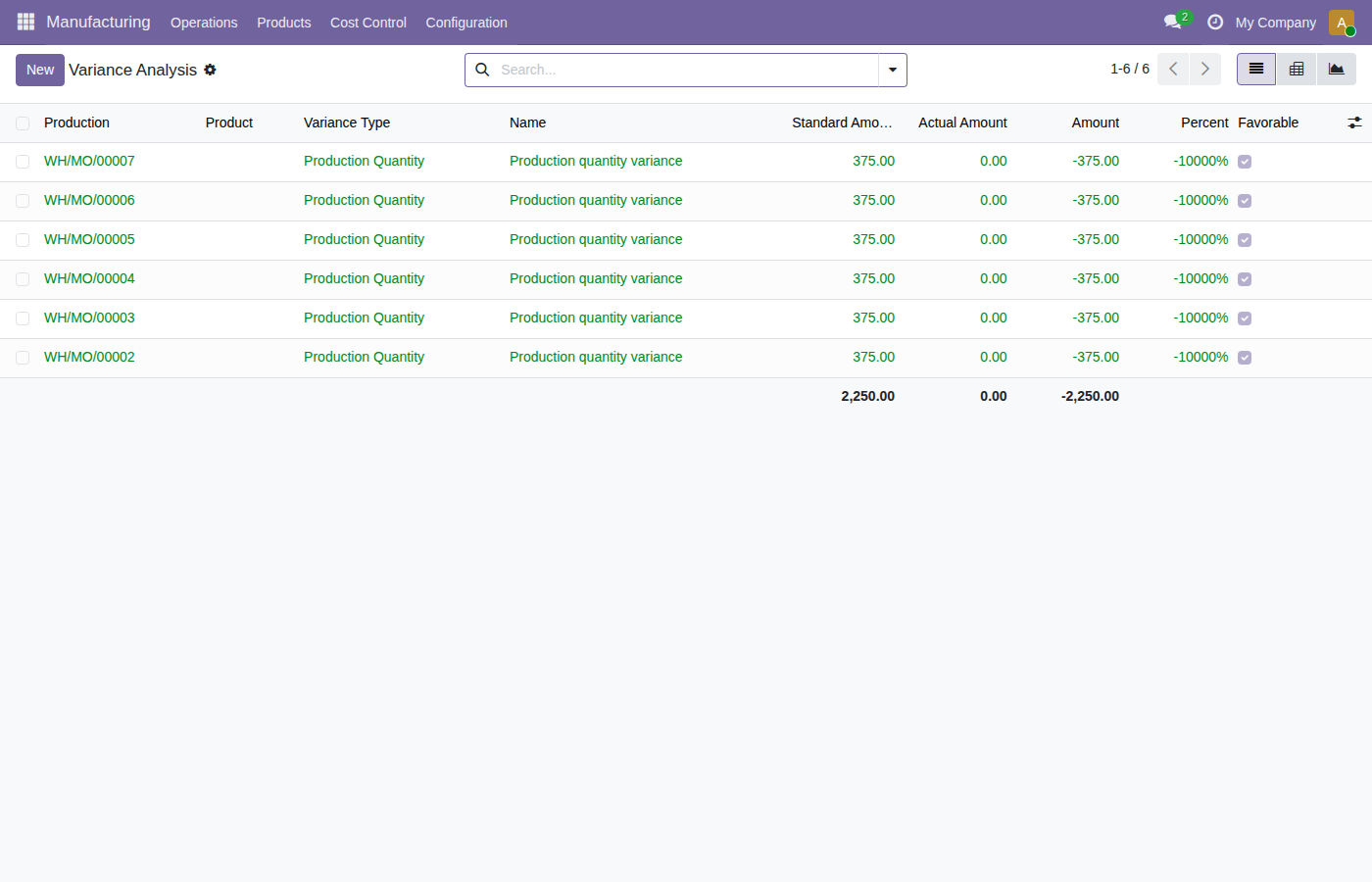Tick the select-all header checkbox

(x=23, y=123)
